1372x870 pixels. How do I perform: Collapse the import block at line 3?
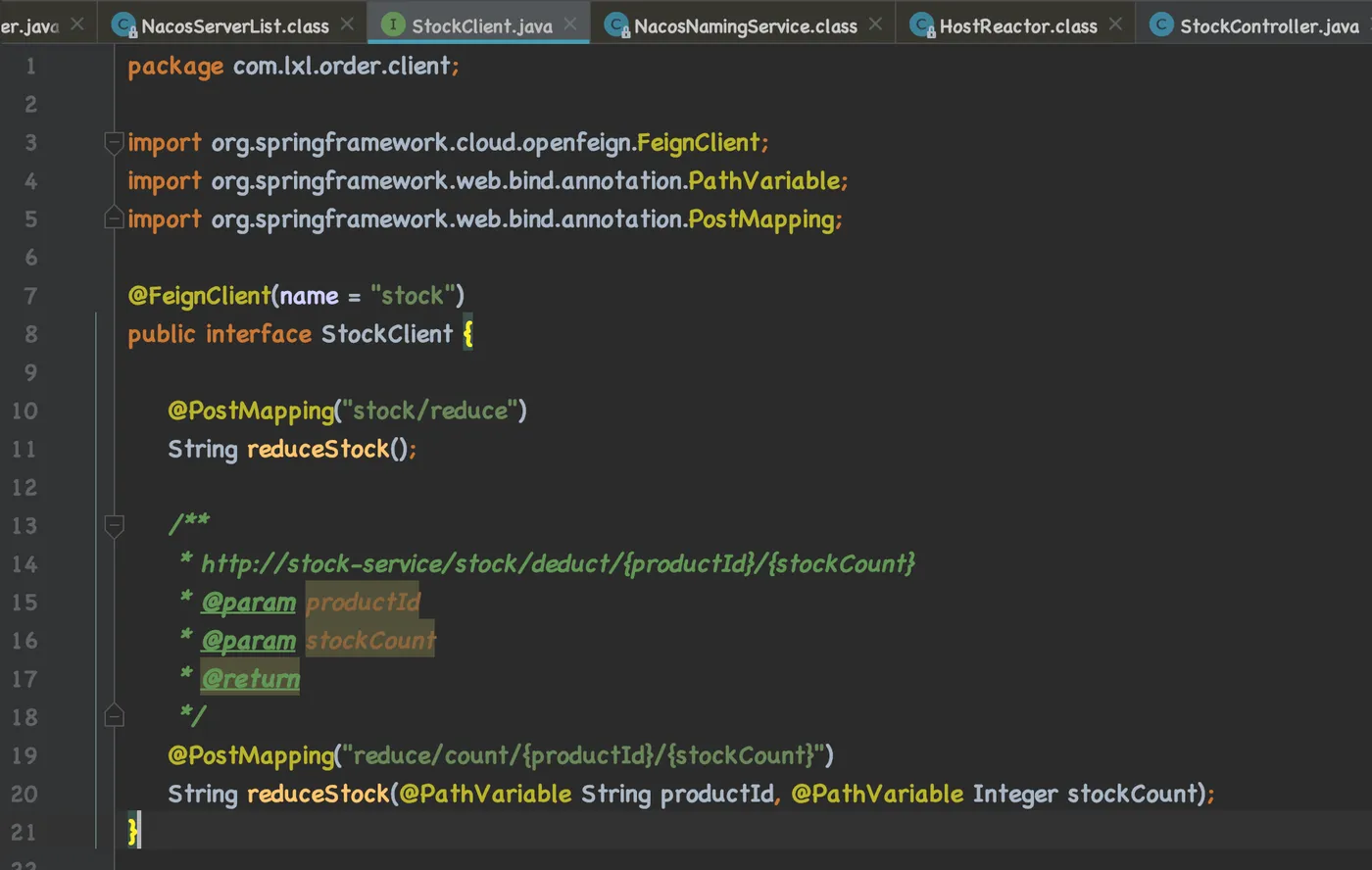click(x=114, y=142)
